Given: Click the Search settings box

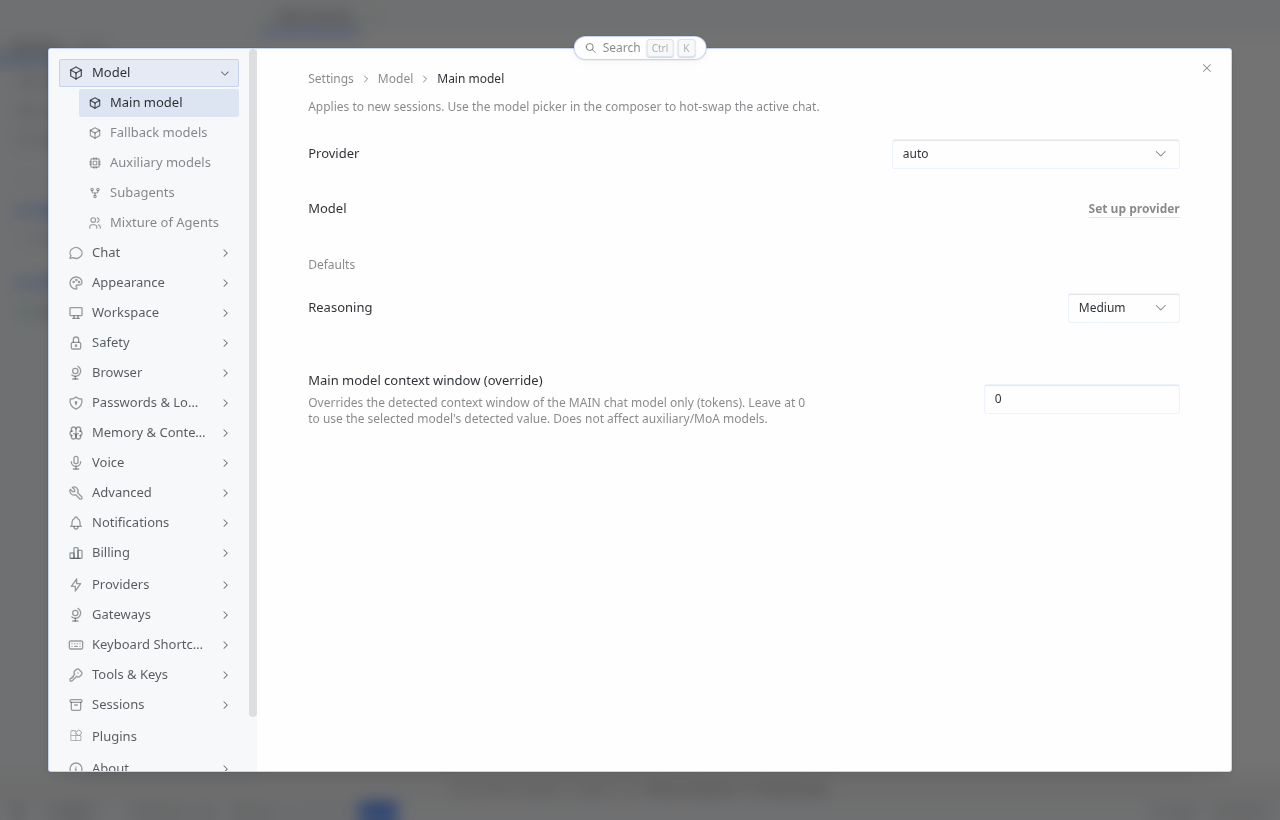Looking at the screenshot, I should tap(640, 48).
